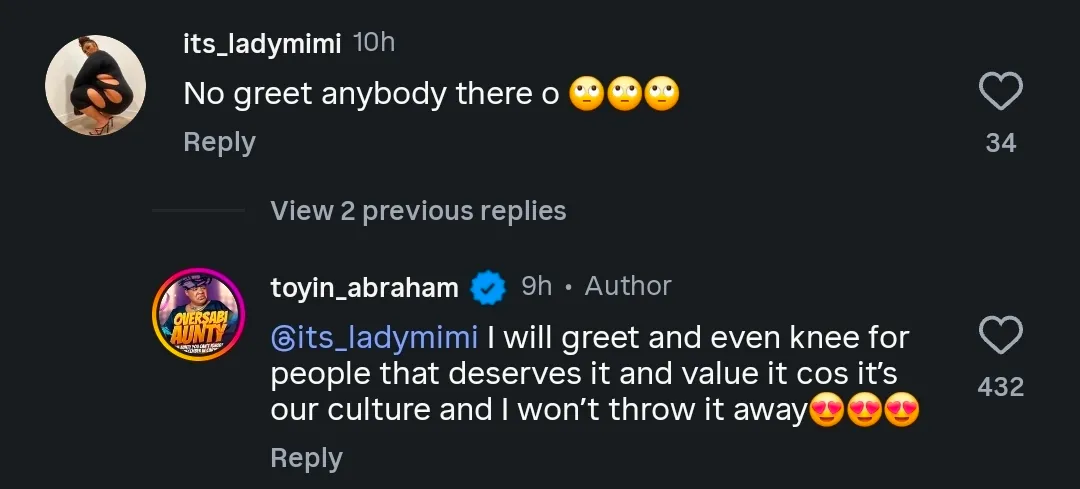Open the its_ladymimi profile picture
The width and height of the screenshot is (1080, 489).
[96, 86]
